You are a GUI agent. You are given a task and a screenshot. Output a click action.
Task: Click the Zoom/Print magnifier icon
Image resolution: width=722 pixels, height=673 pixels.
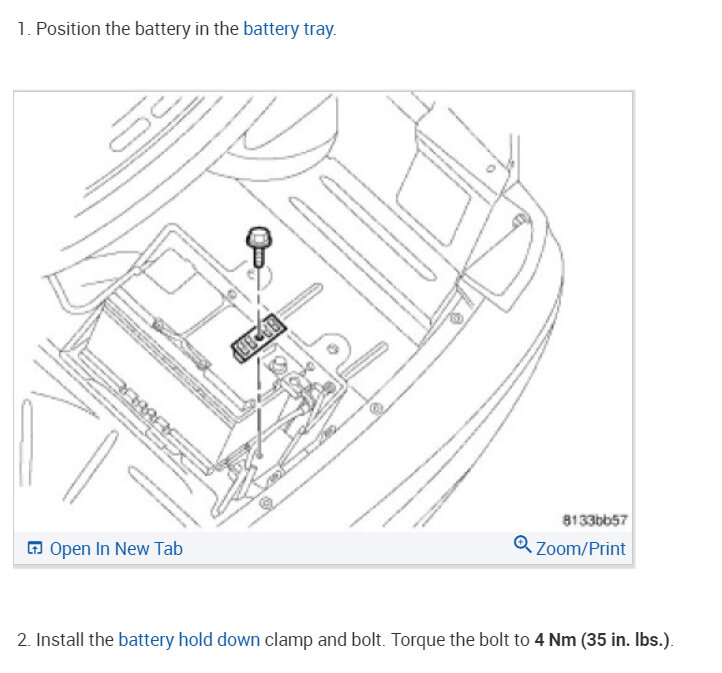point(522,544)
